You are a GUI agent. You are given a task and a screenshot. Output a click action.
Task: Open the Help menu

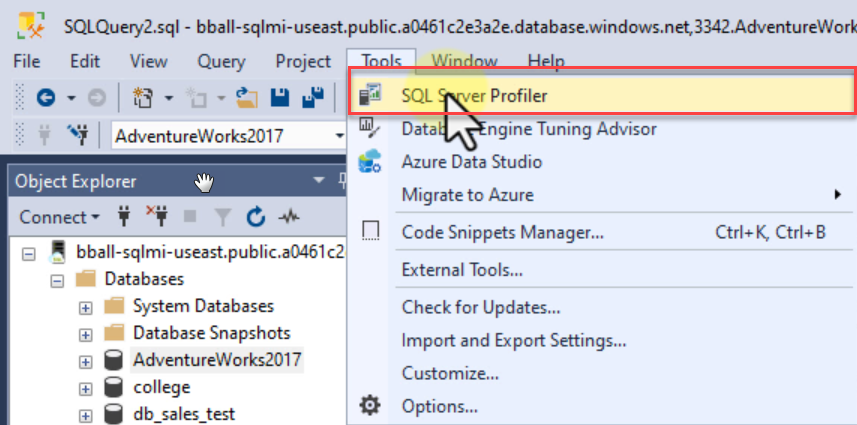(x=546, y=61)
